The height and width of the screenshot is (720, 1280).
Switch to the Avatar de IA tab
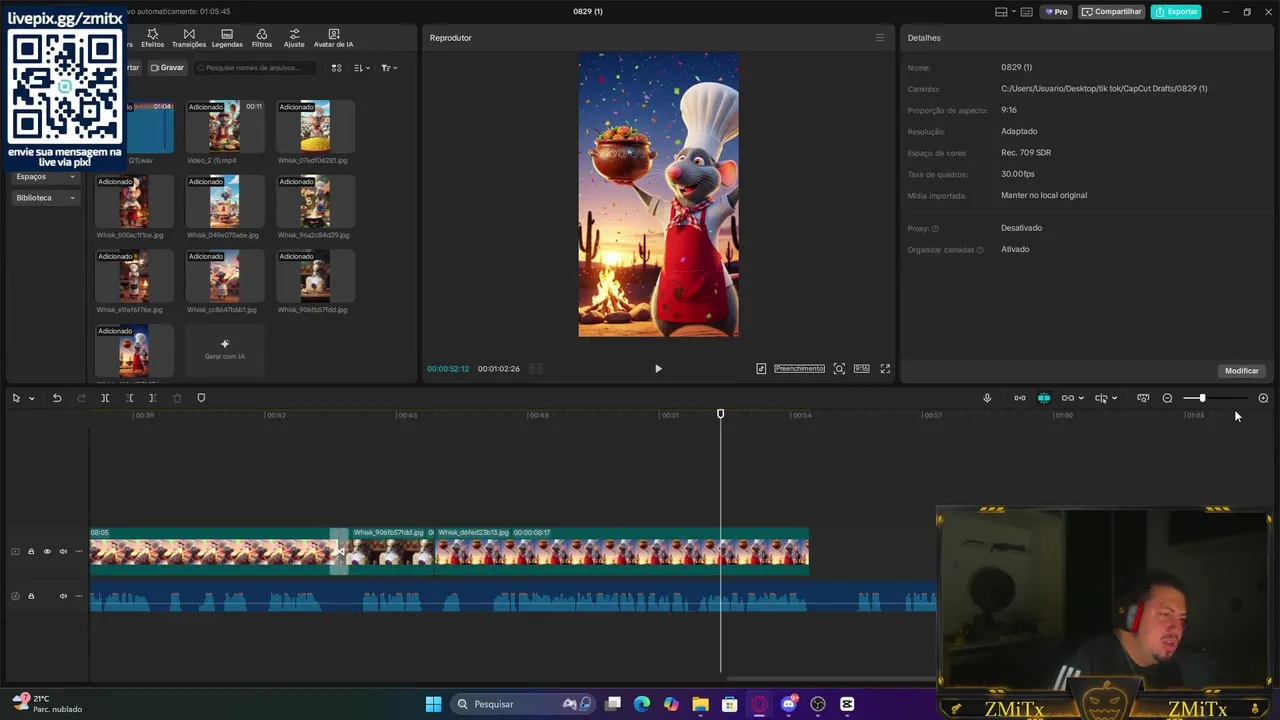tap(333, 38)
